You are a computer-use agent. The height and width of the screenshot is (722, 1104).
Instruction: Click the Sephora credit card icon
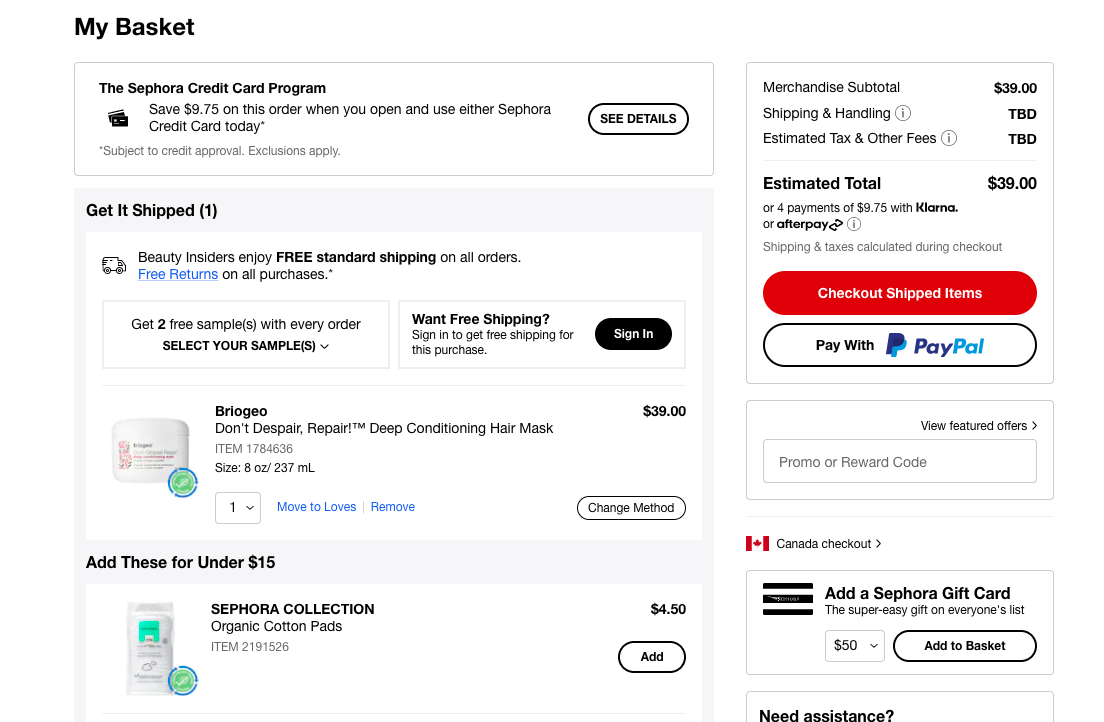[119, 118]
